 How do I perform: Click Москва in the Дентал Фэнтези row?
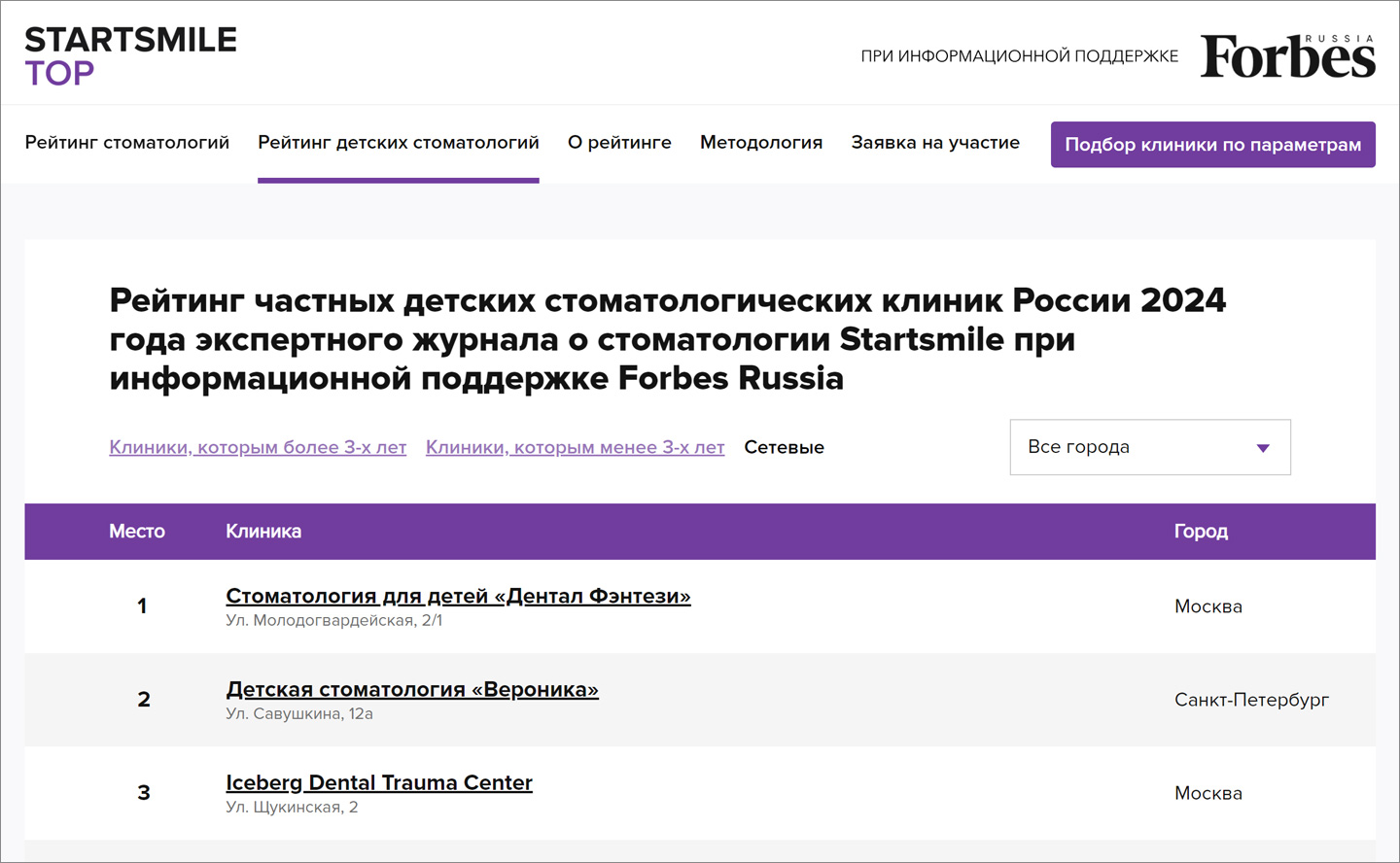[1208, 606]
